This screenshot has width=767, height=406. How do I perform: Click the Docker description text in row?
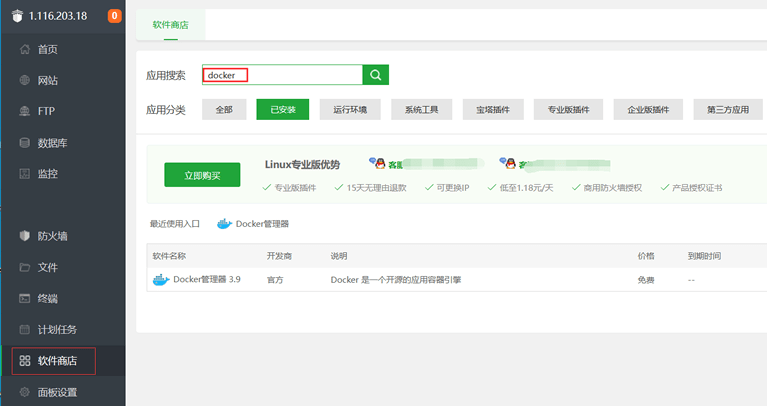coord(396,280)
